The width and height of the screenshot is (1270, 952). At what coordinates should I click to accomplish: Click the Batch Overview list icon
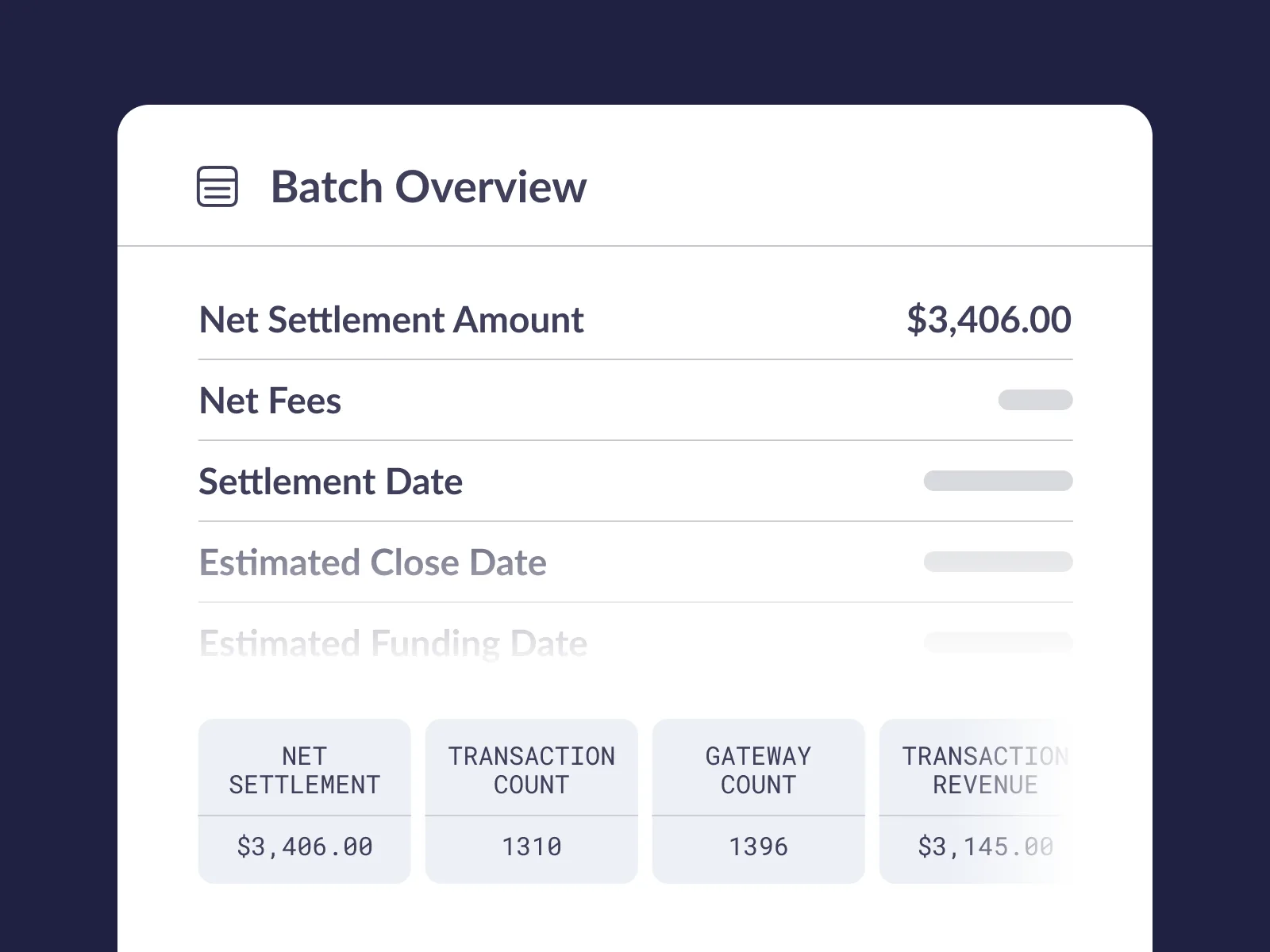pos(217,187)
